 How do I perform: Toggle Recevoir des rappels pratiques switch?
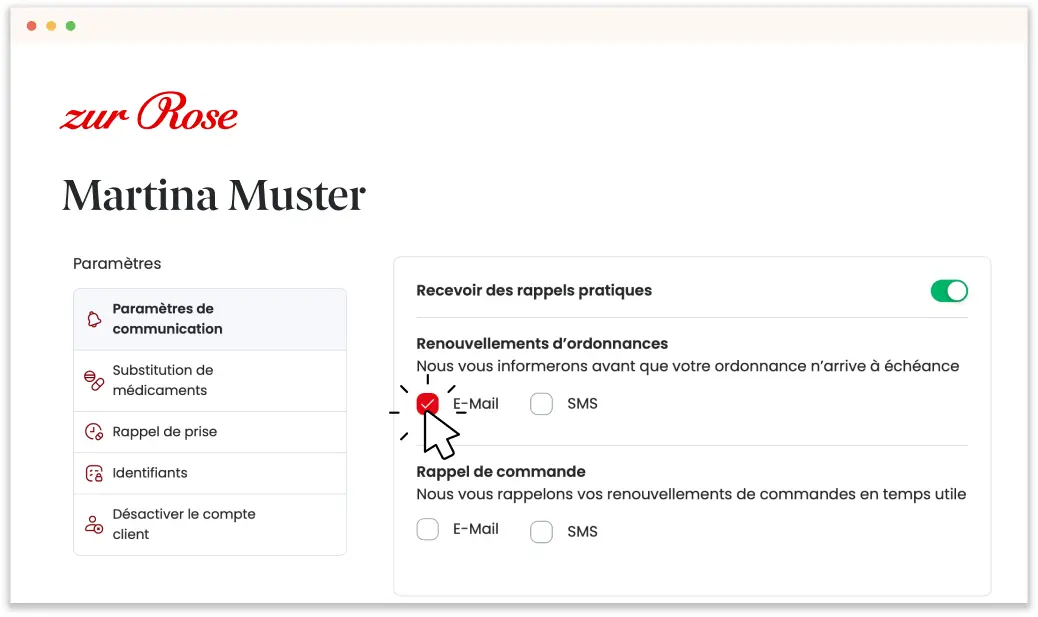tap(949, 291)
